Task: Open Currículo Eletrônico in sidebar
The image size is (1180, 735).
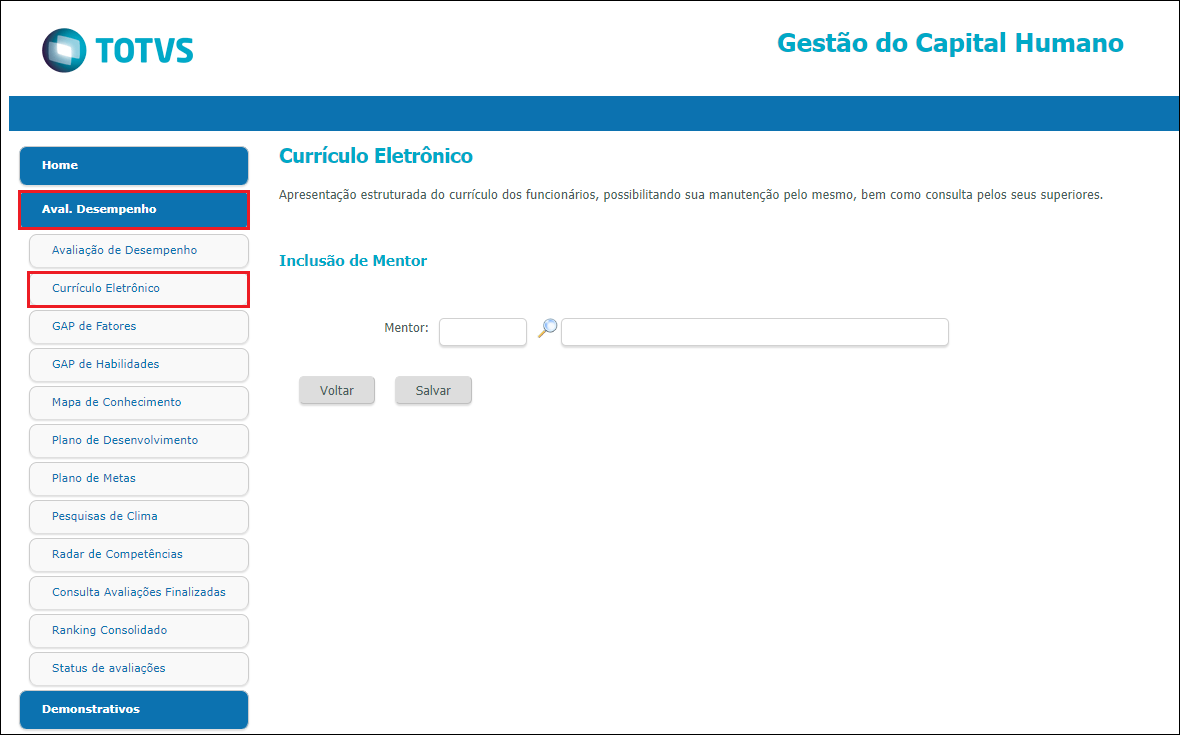Action: (138, 289)
